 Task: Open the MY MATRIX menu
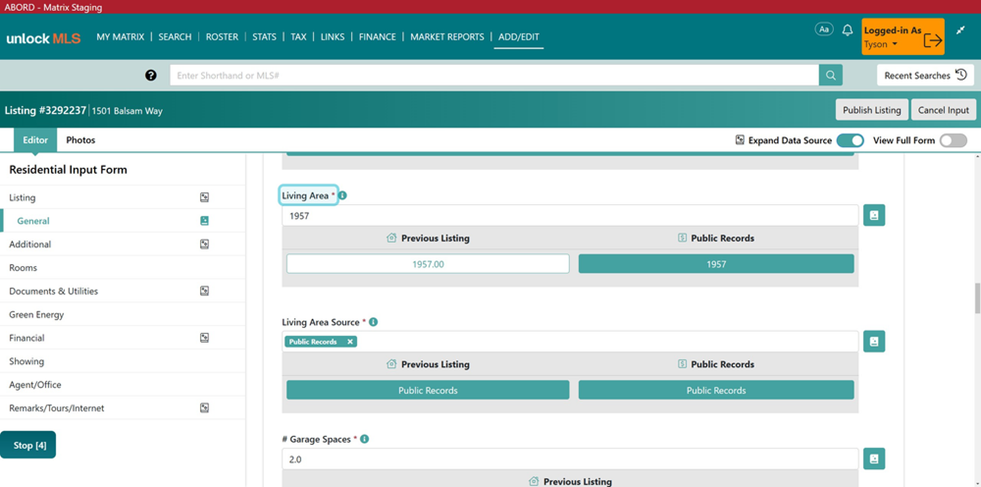pyautogui.click(x=120, y=37)
